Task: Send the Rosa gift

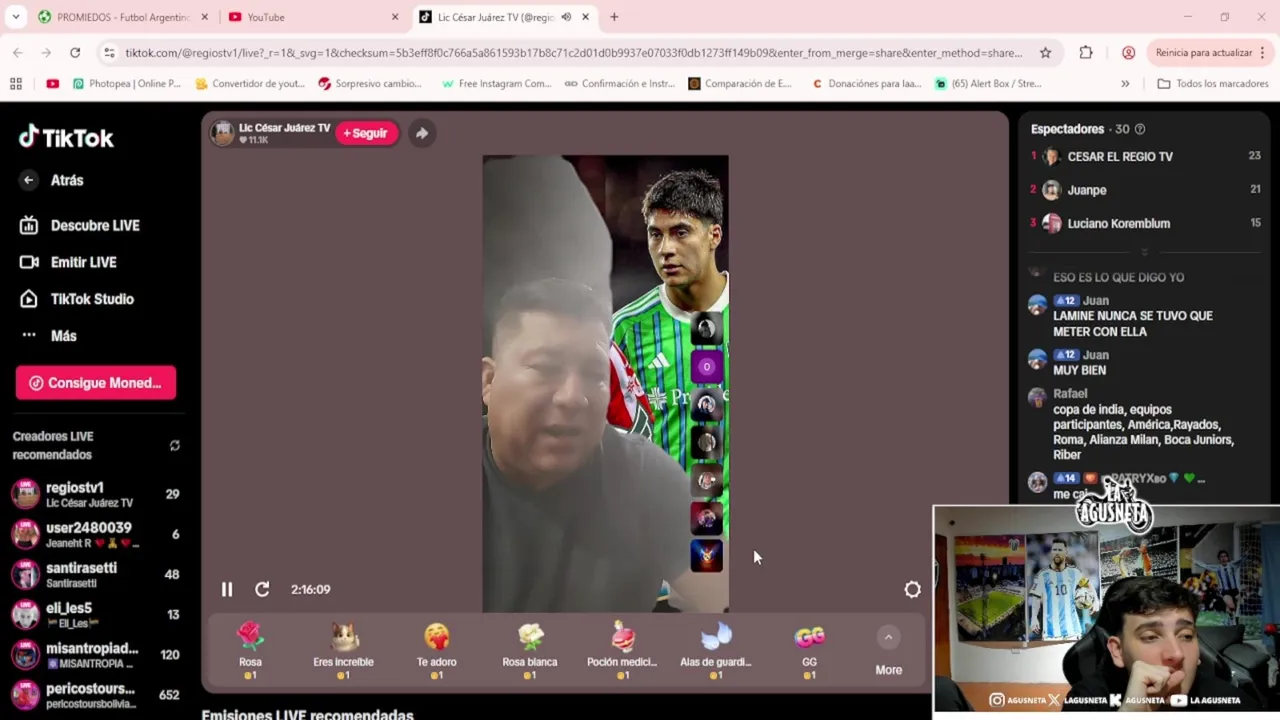Action: pos(250,651)
